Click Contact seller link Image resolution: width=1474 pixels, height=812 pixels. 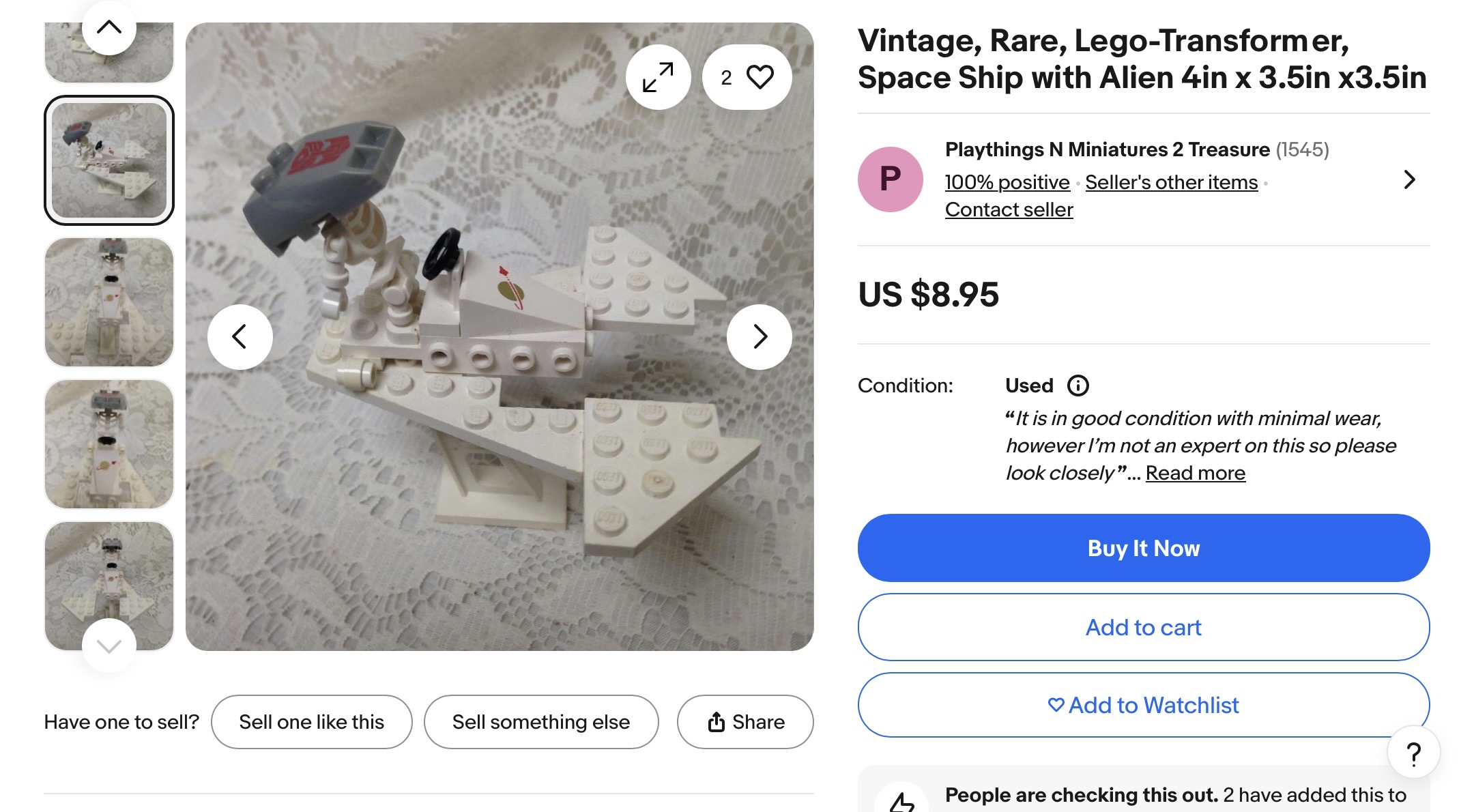click(1009, 209)
